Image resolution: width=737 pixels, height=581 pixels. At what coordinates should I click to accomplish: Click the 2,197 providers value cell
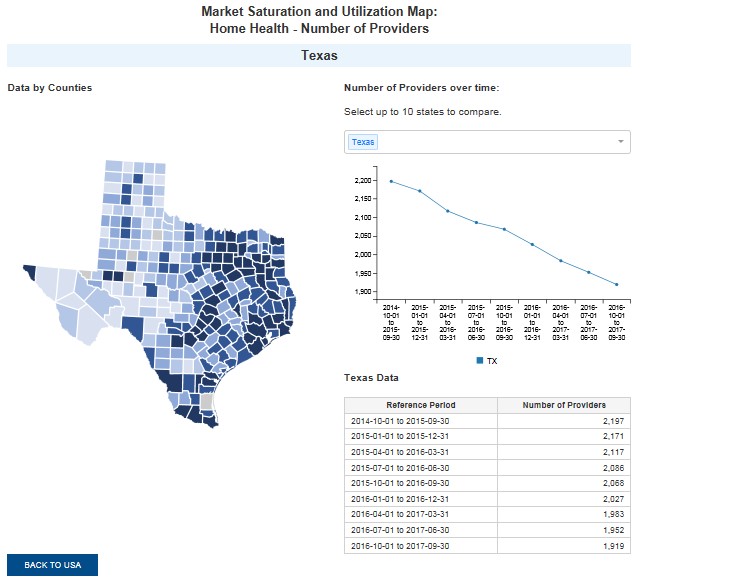tap(563, 421)
